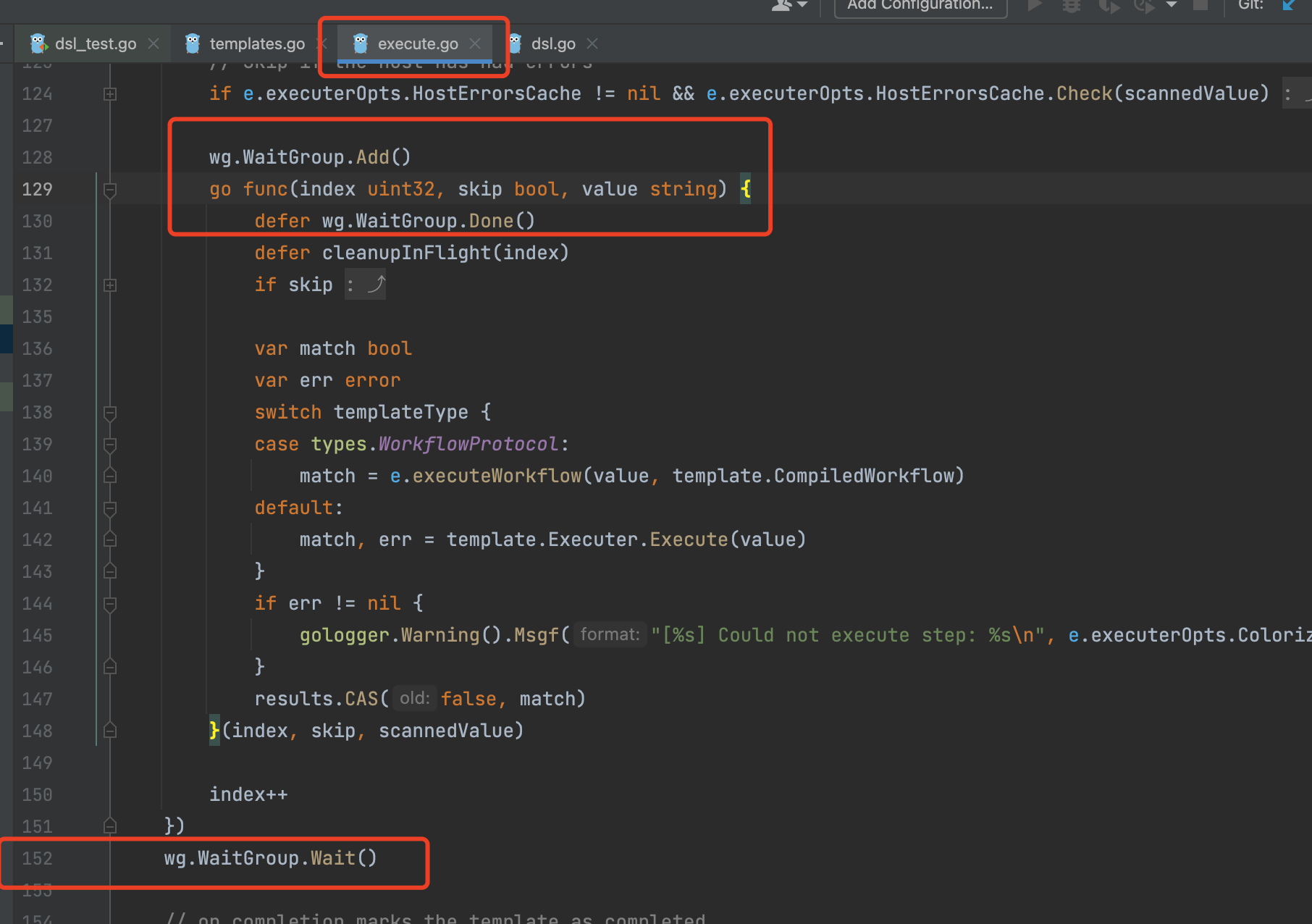
Task: Open the dropdown next to the Profiler icon
Action: [1172, 5]
